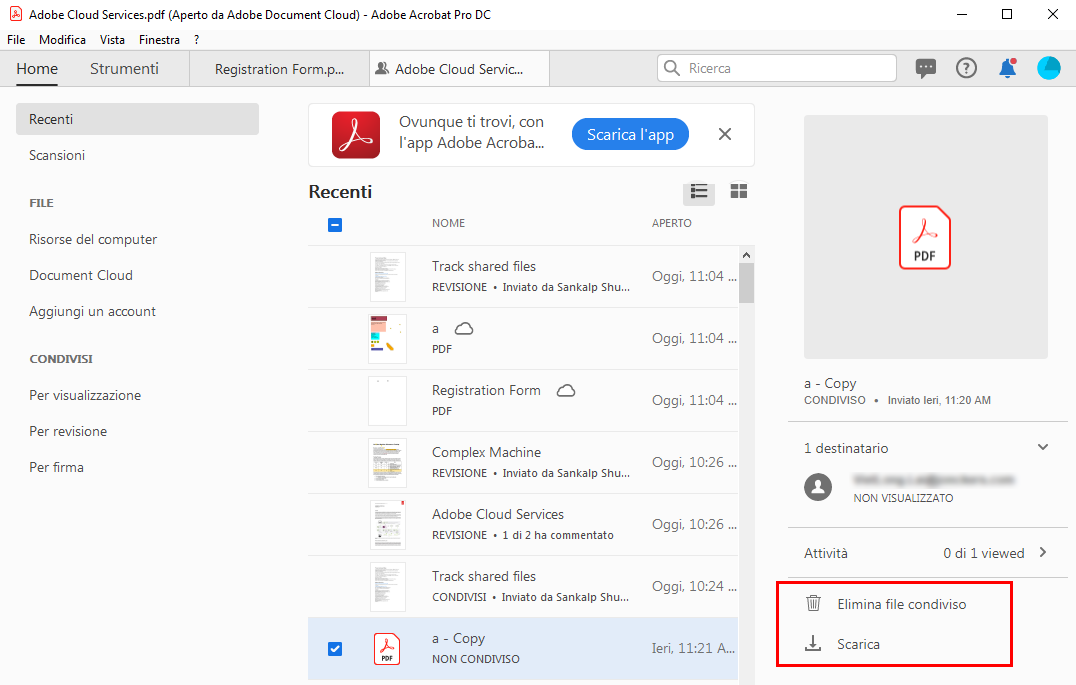This screenshot has height=685, width=1076.
Task: Click the recipient avatar icon
Action: pyautogui.click(x=818, y=487)
